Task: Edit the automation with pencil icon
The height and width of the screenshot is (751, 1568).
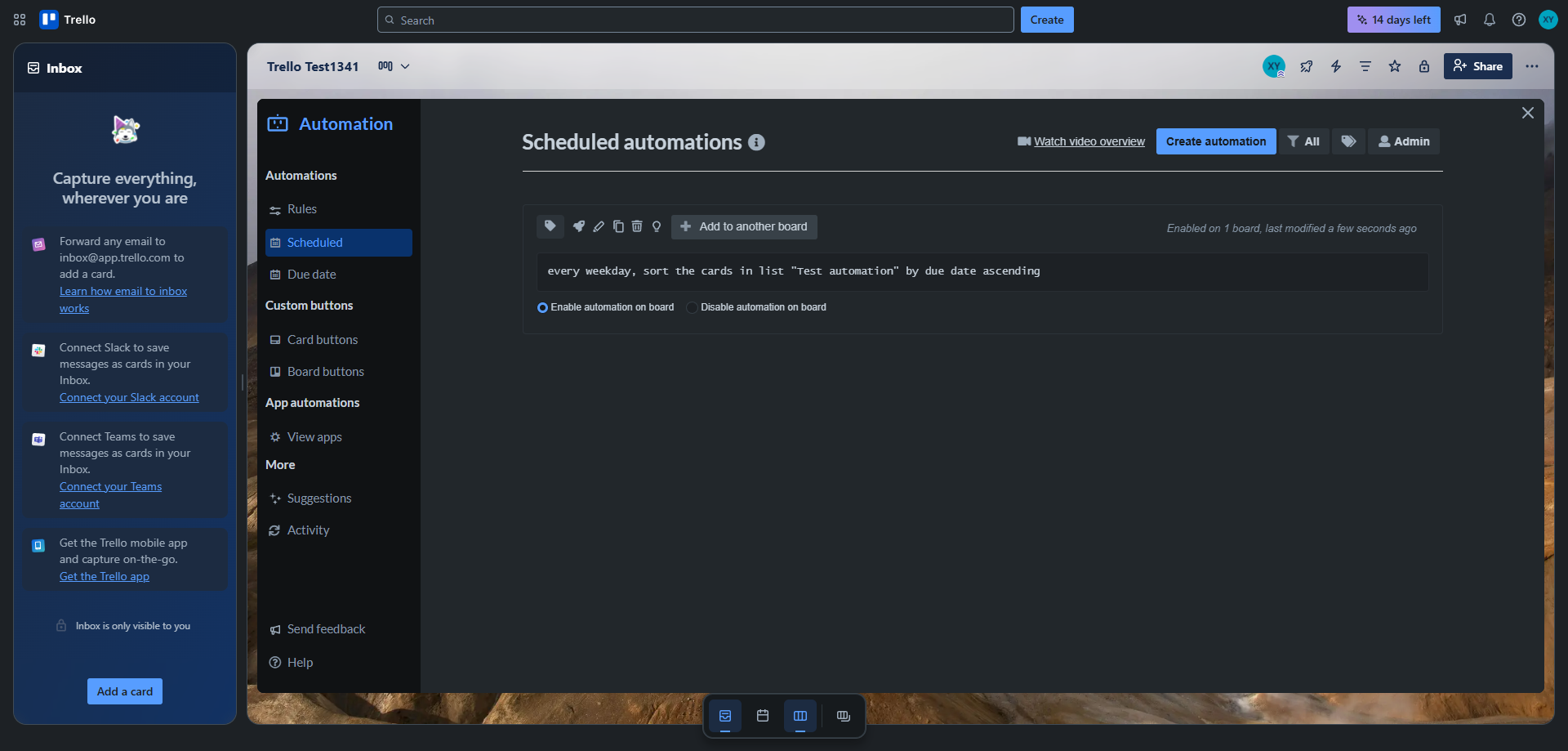Action: tap(599, 226)
